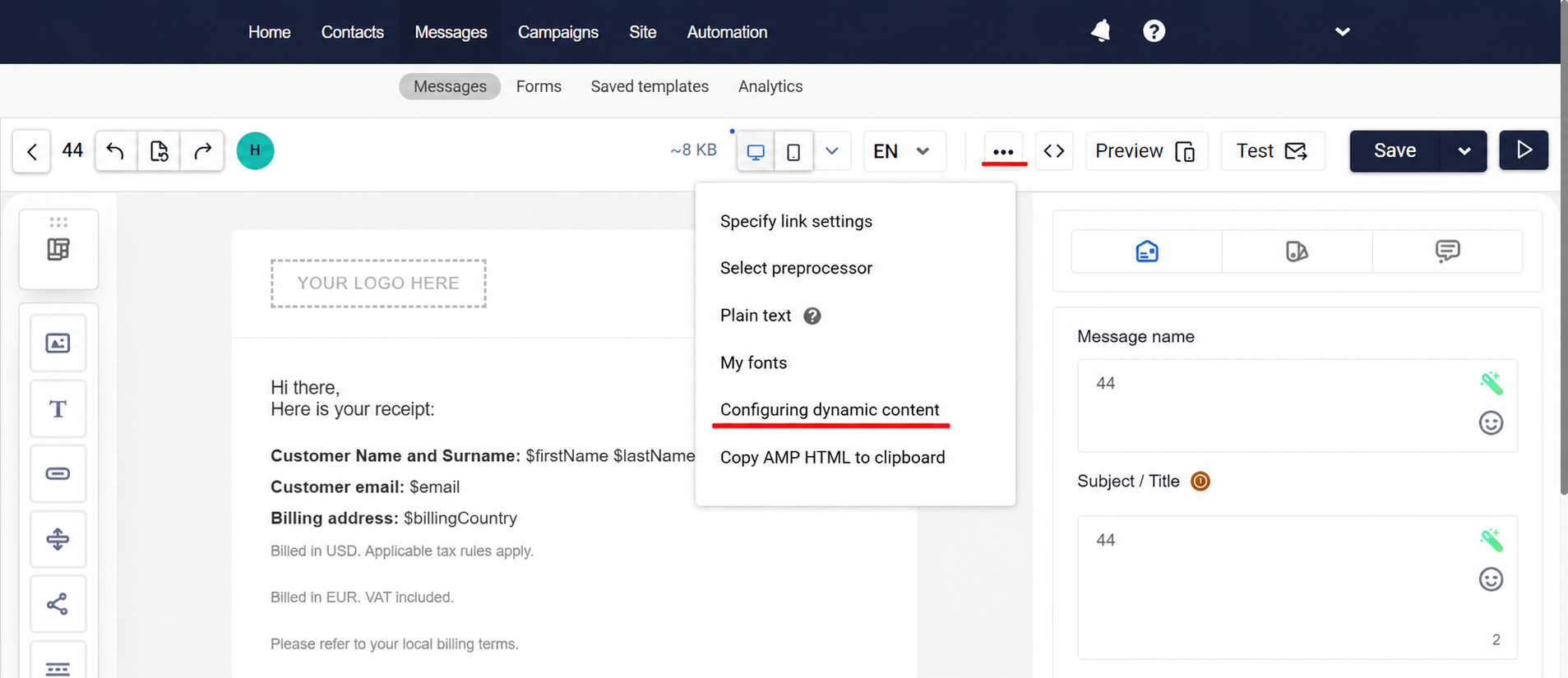Click the play send button
Image resolution: width=1568 pixels, height=678 pixels.
[1524, 150]
